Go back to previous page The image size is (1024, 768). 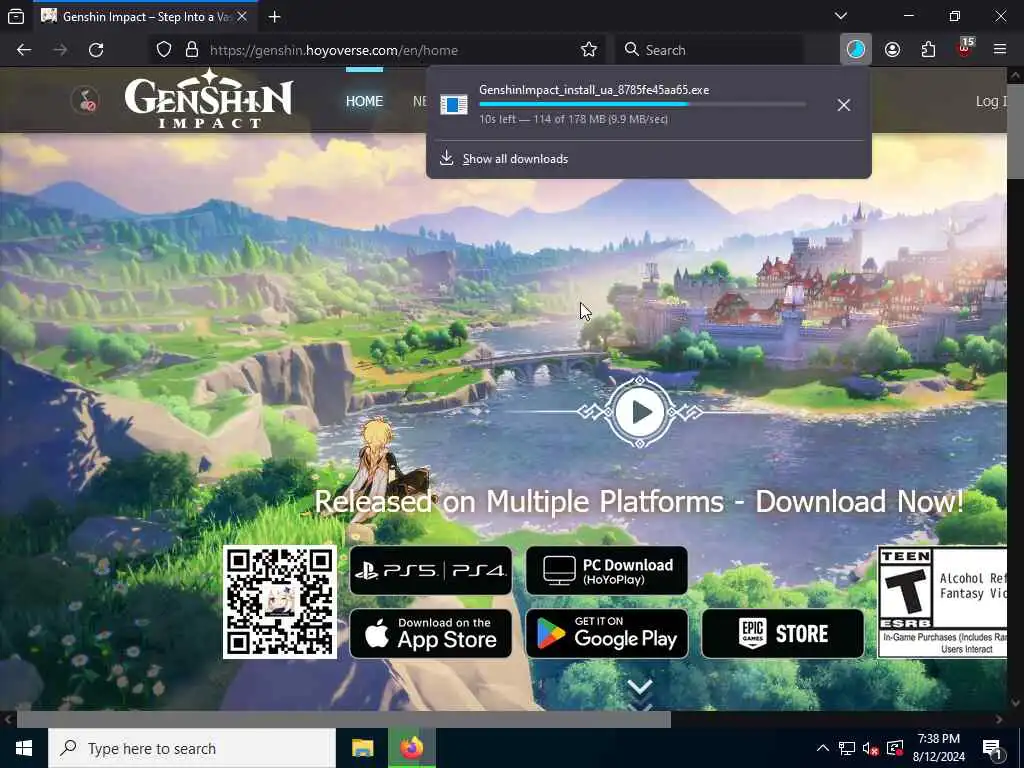[x=24, y=50]
